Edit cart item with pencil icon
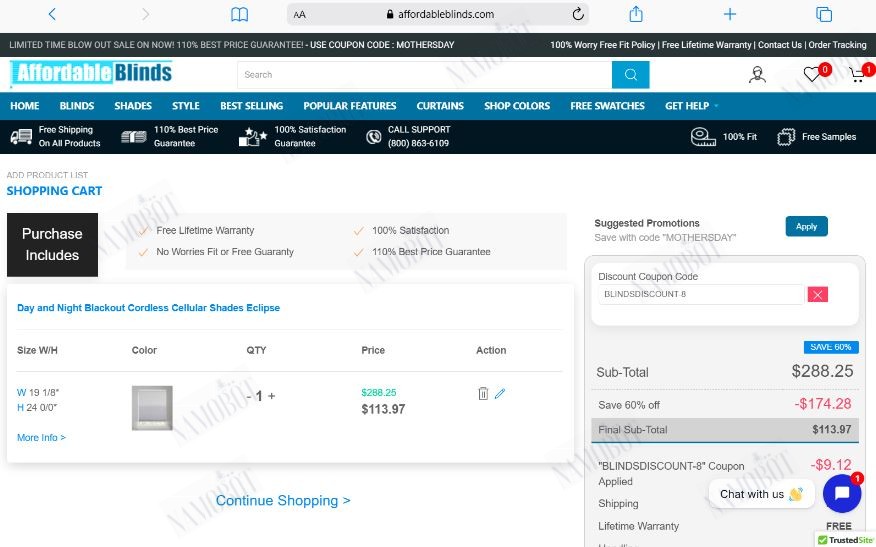876x547 pixels. tap(500, 393)
